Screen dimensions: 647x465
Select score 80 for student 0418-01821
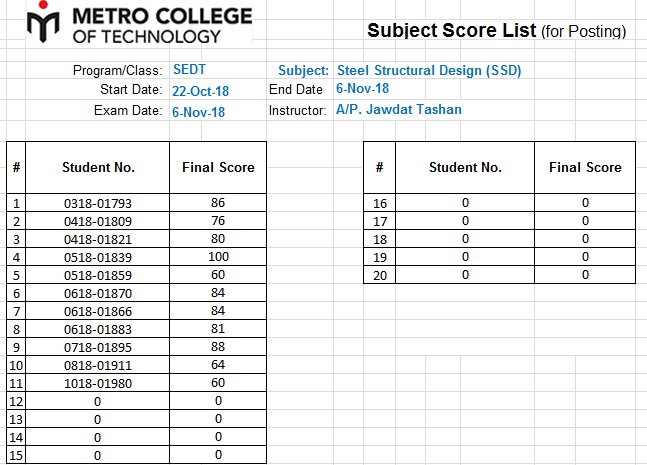218,239
